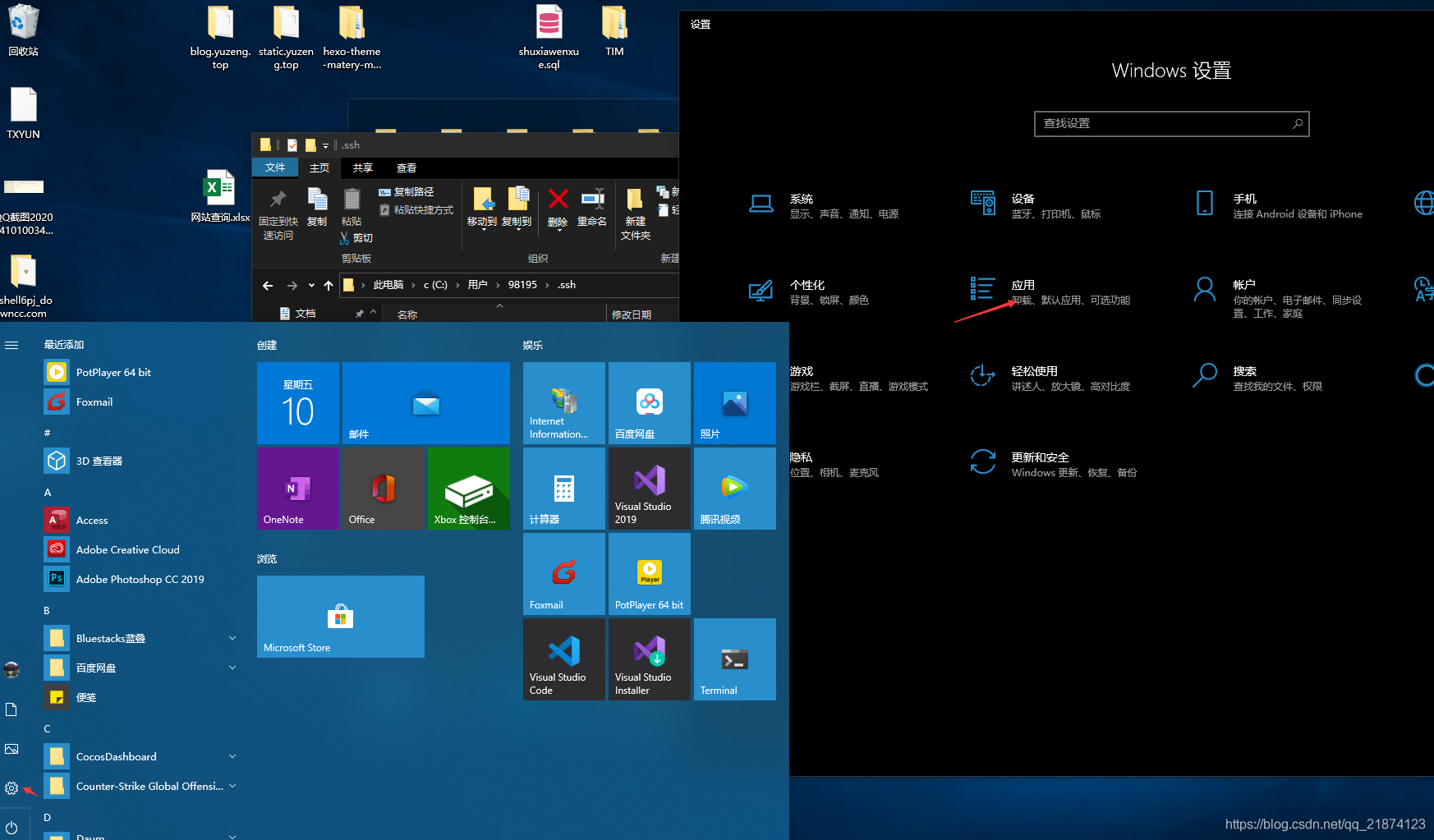Go back in Explorer navigation
This screenshot has width=1434, height=840.
pos(268,286)
